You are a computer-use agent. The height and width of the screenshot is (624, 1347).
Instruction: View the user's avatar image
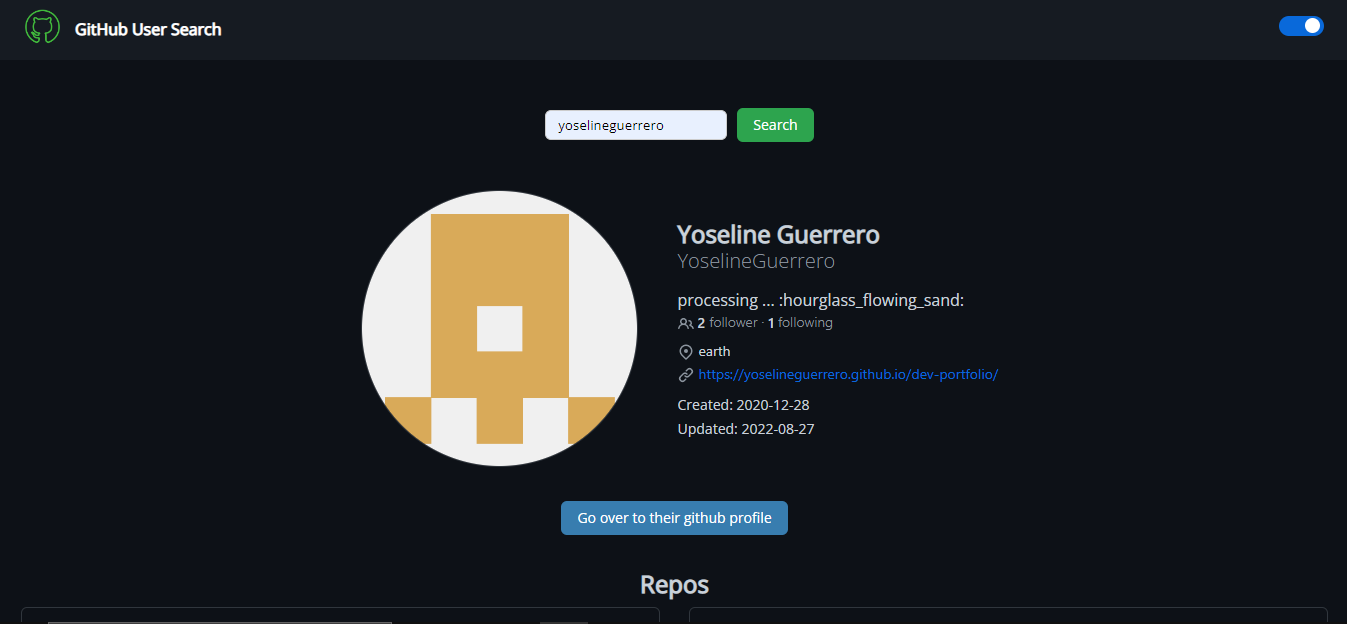point(500,328)
